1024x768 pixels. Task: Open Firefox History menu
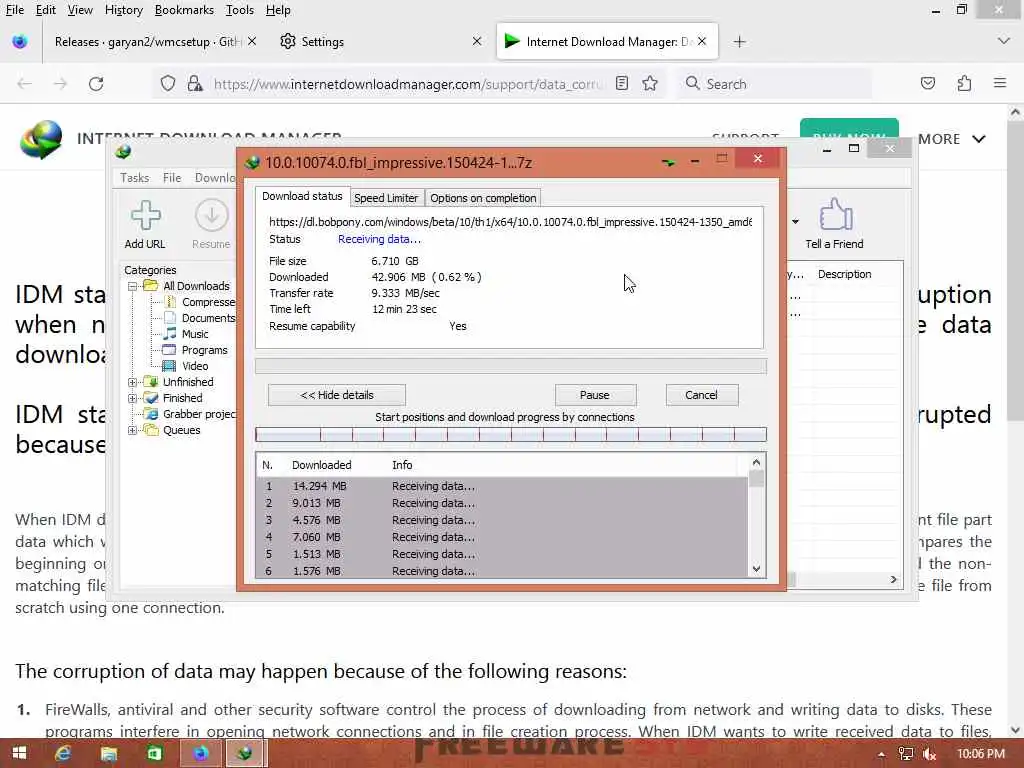tap(123, 10)
